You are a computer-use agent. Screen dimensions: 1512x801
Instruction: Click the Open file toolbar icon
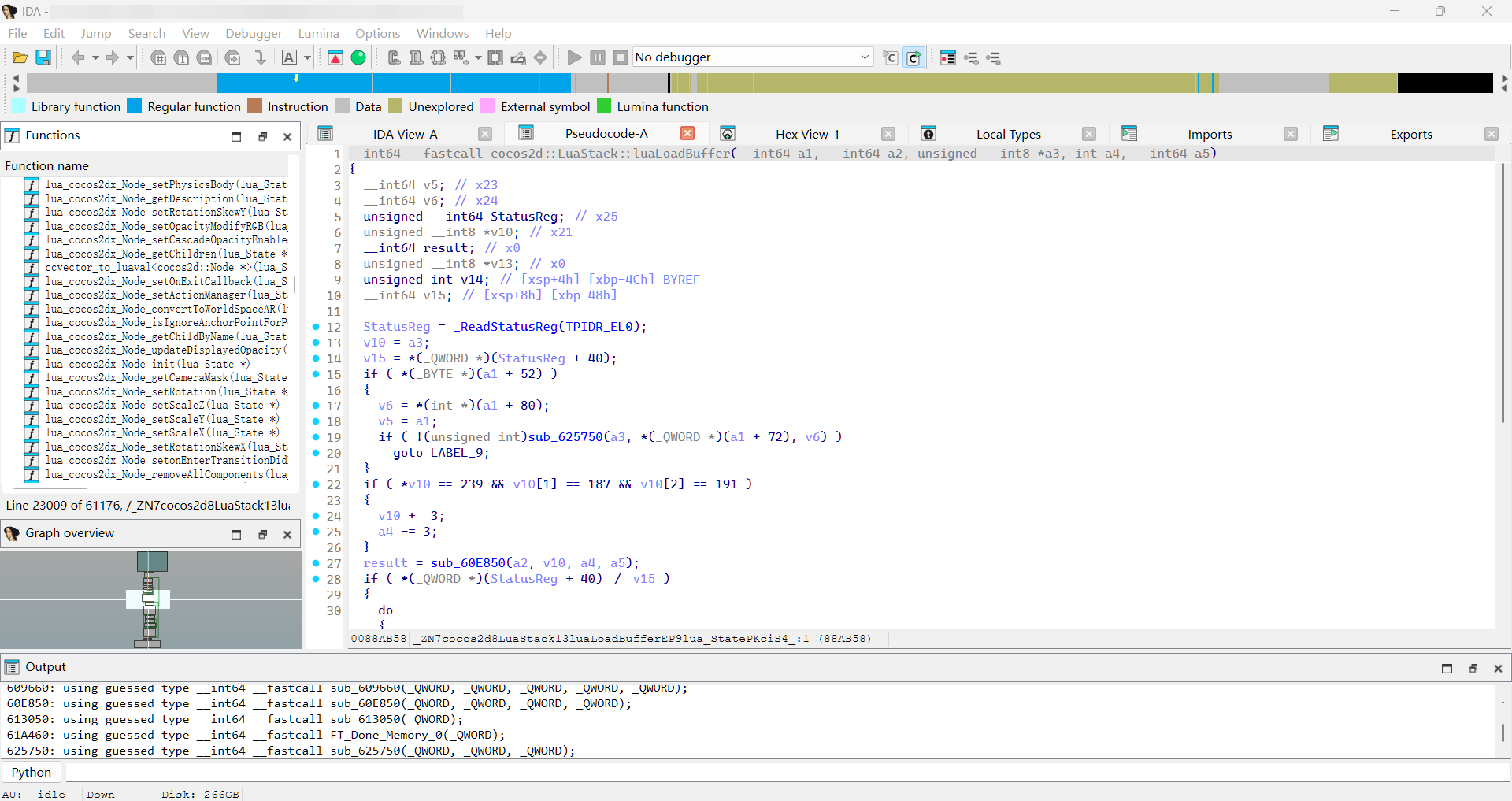(x=20, y=57)
